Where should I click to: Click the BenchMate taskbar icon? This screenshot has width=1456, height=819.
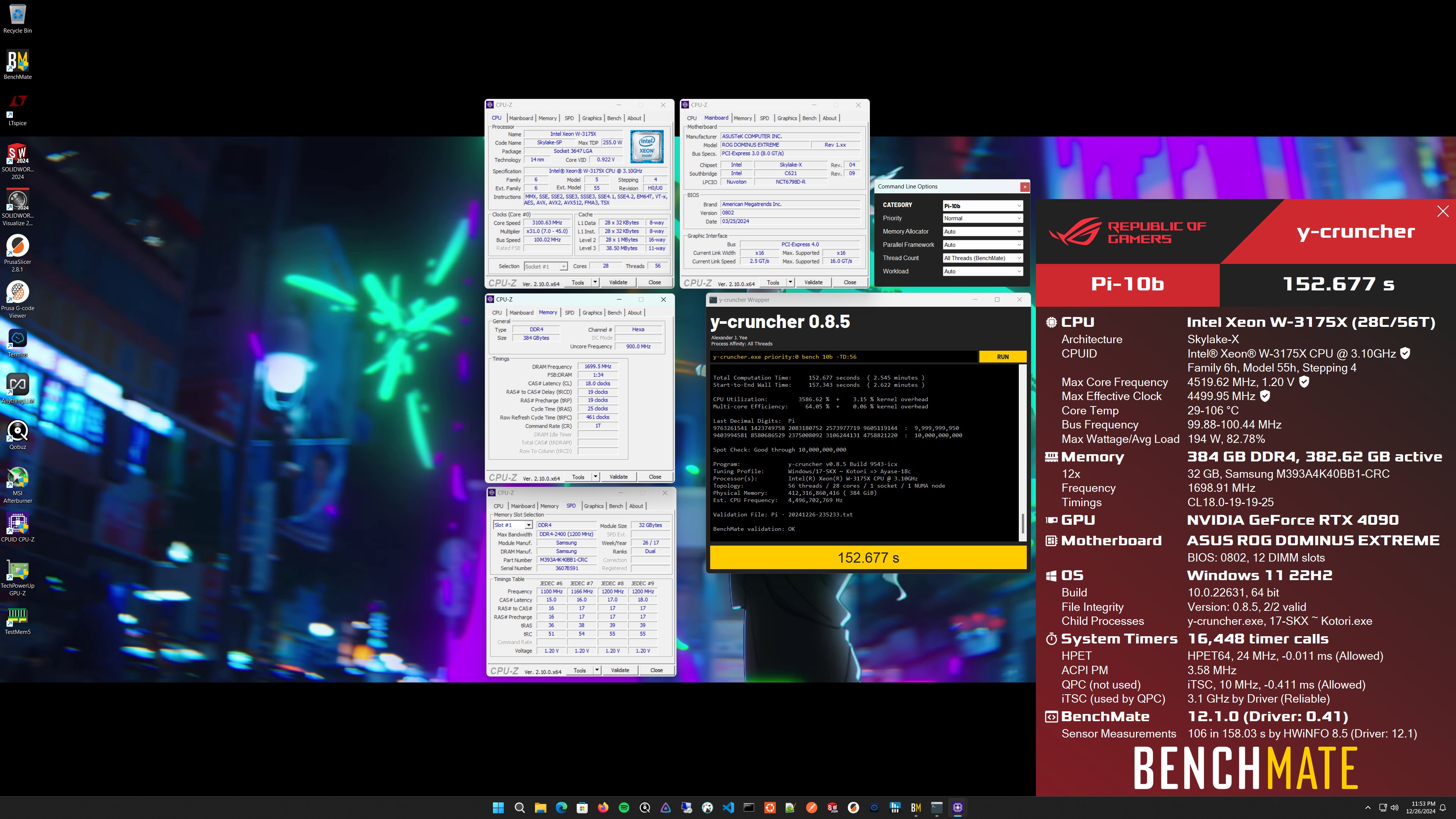pos(916,808)
